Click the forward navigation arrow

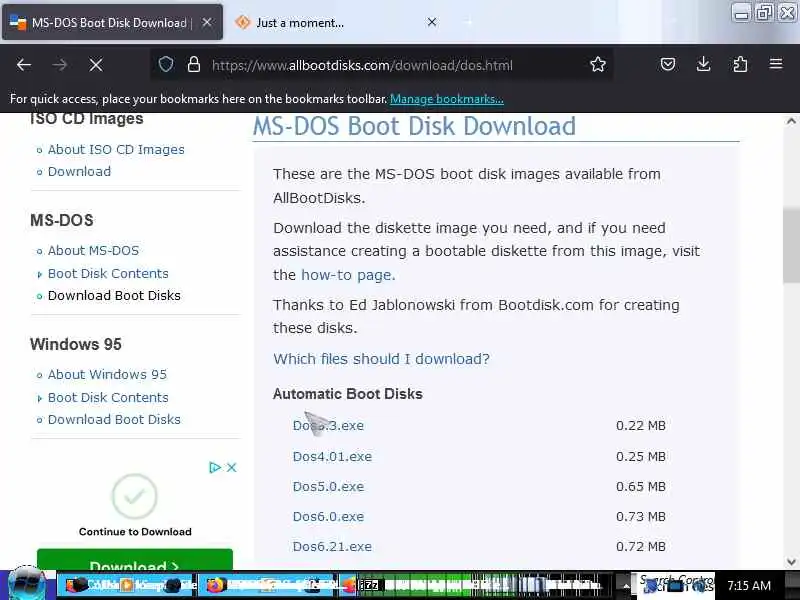coord(60,65)
